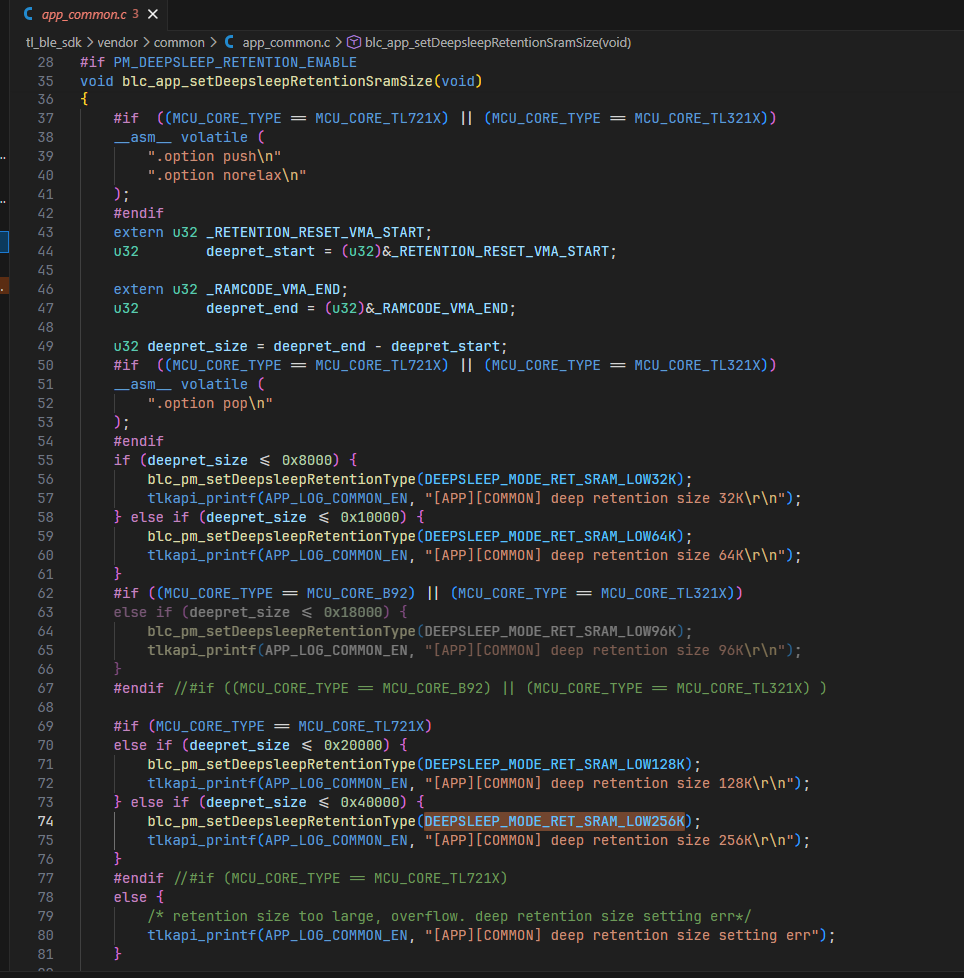Open the app_common.c breadcrumb file segment
Image resolution: width=964 pixels, height=978 pixels.
click(x=286, y=42)
